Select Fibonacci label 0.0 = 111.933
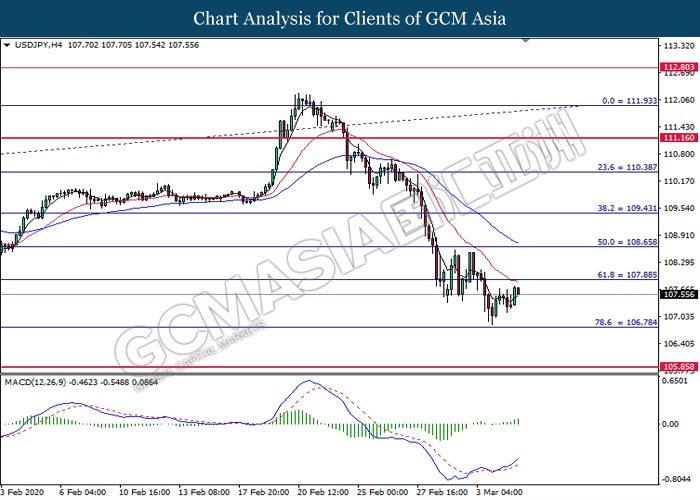Viewport: 700px width, 500px height. 629,101
